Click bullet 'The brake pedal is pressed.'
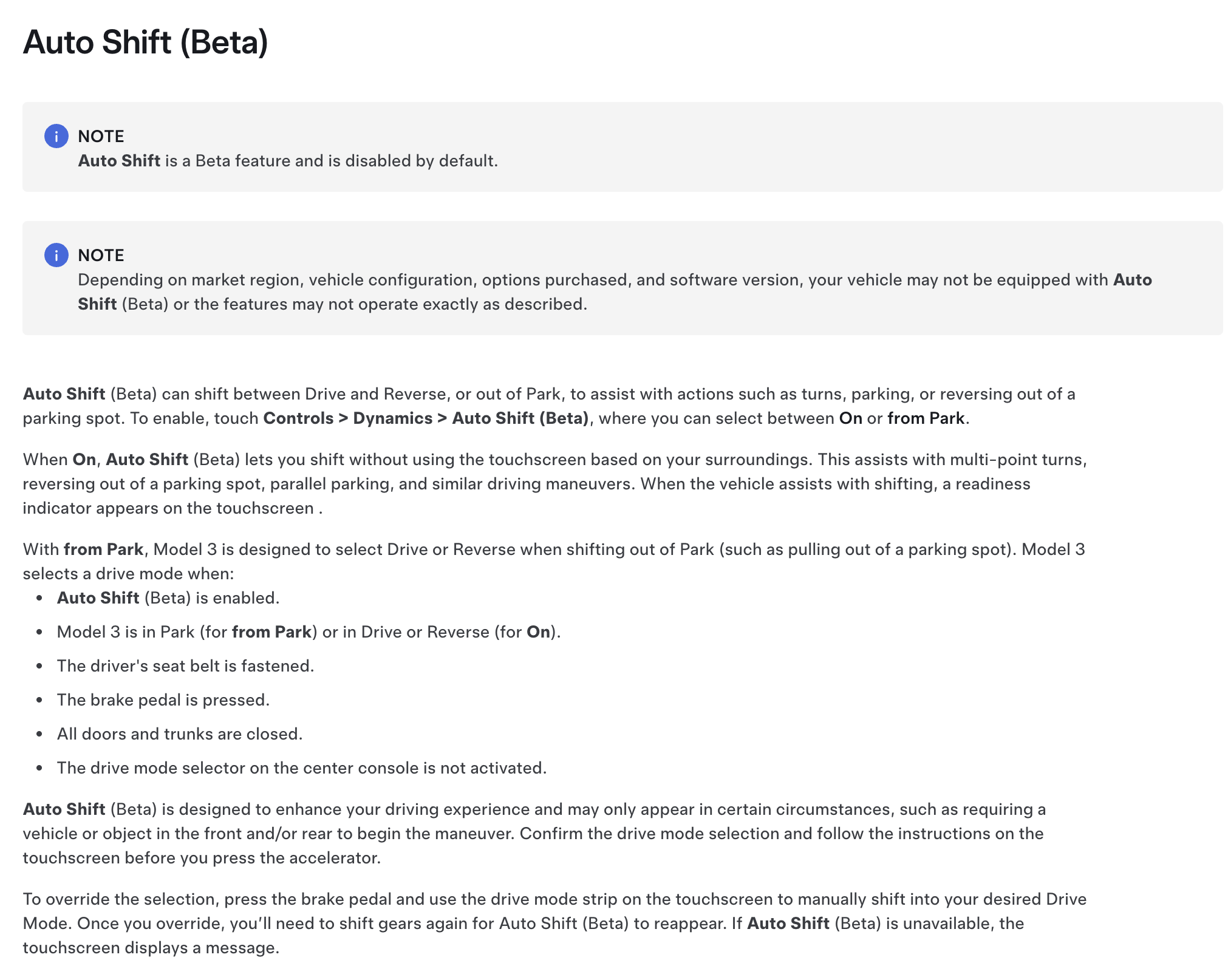The width and height of the screenshot is (1228, 980). 163,700
